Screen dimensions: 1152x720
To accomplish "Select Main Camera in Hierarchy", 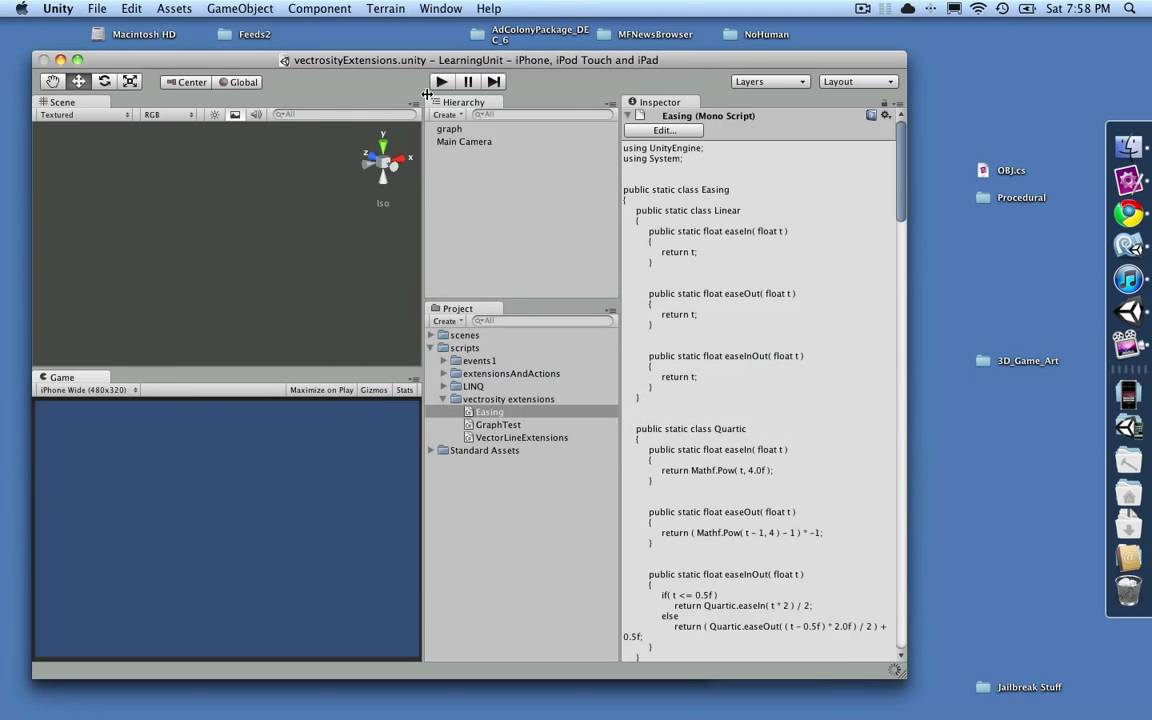I will pyautogui.click(x=464, y=142).
